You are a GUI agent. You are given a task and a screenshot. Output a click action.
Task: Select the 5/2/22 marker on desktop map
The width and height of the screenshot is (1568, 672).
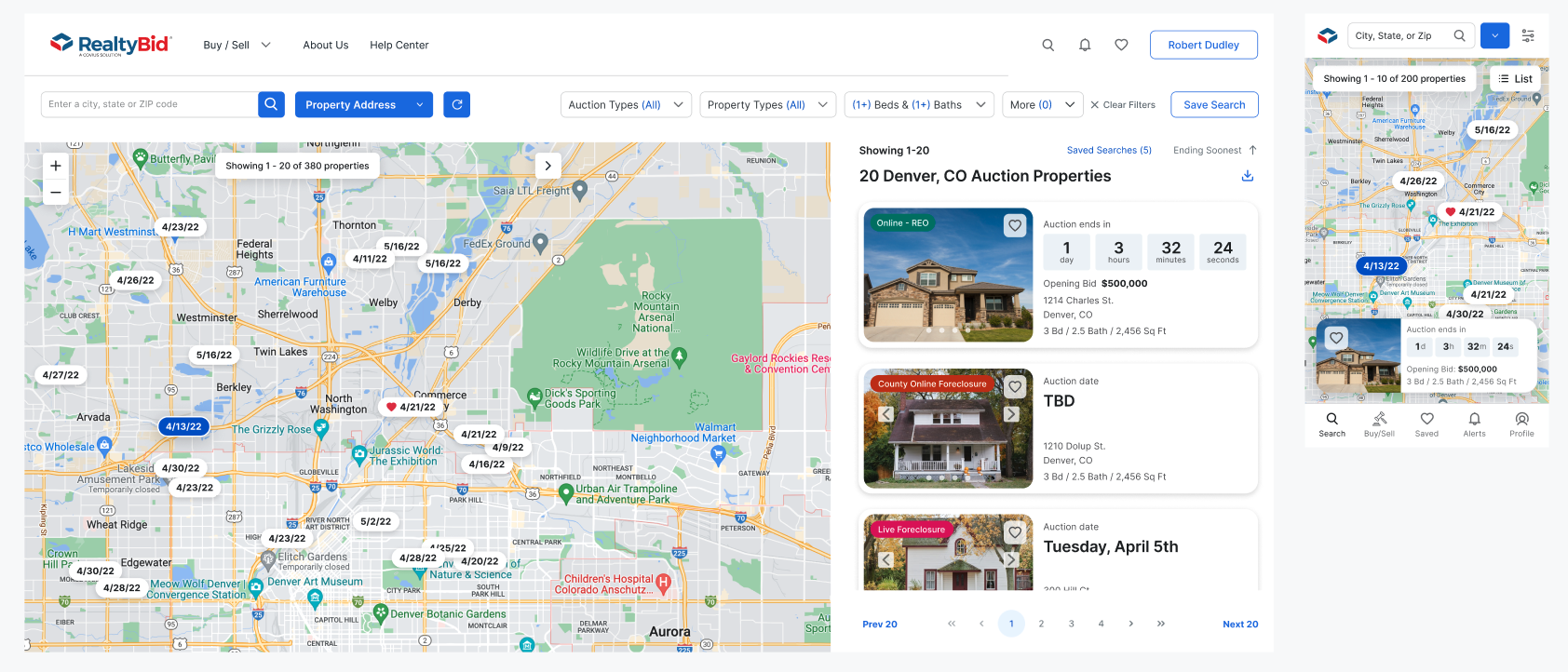(x=376, y=521)
